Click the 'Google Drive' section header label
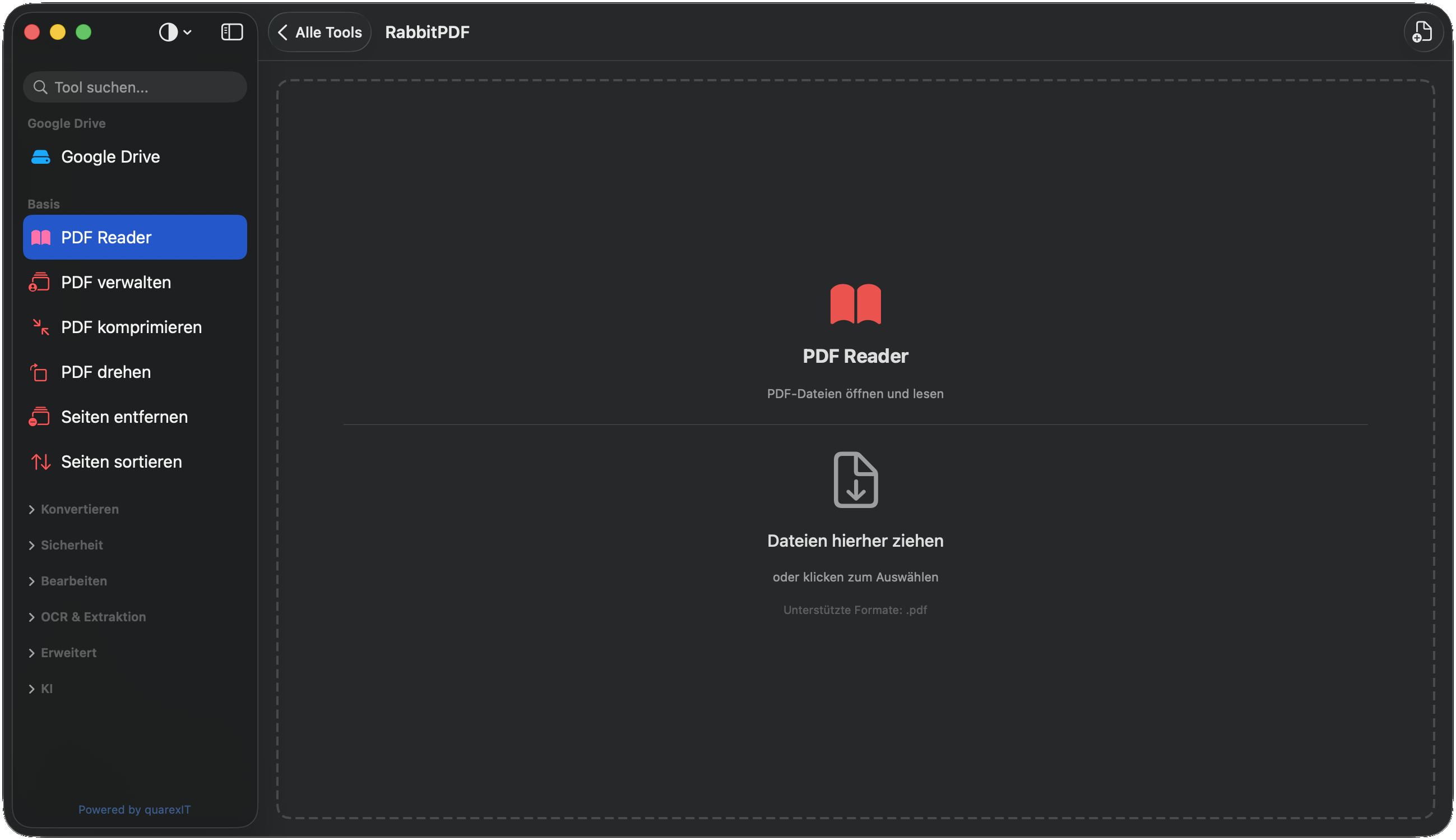 pos(67,123)
